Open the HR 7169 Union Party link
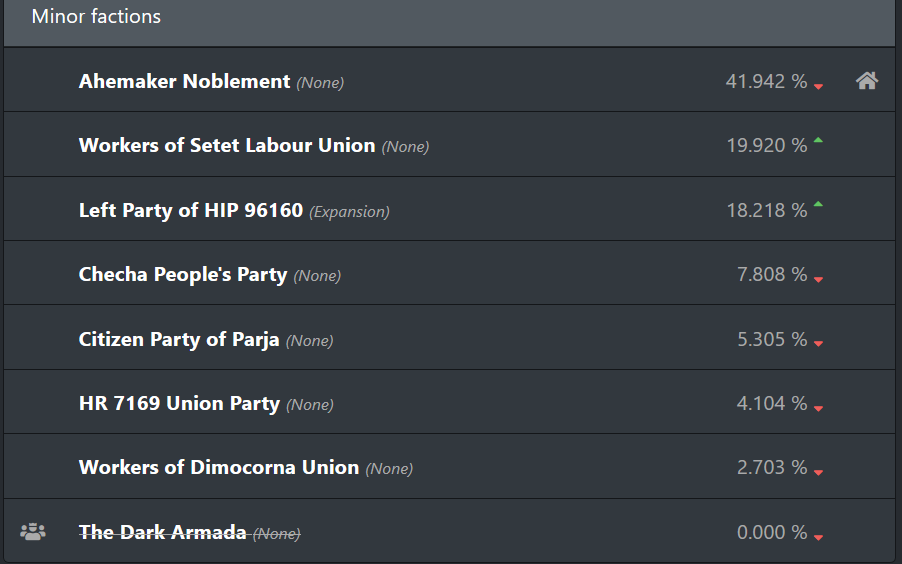This screenshot has width=902, height=564. (179, 403)
